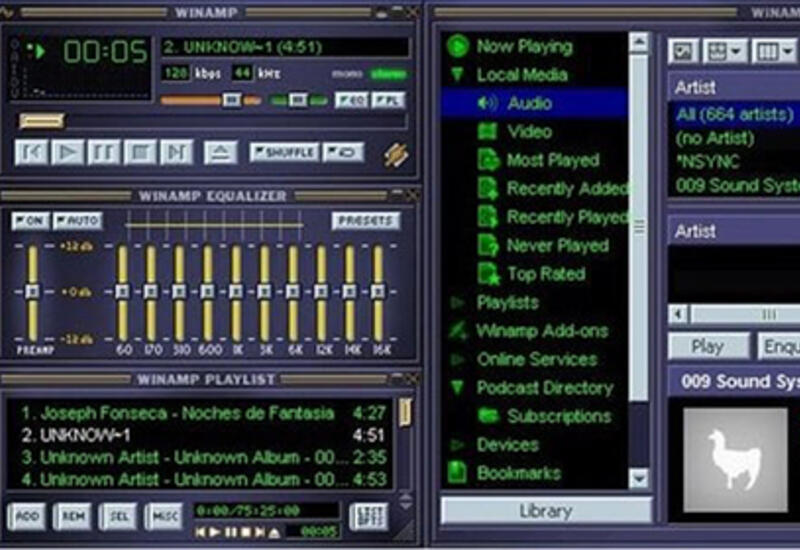Click the 1K equalizer band slider
The height and width of the screenshot is (550, 800).
(x=236, y=292)
